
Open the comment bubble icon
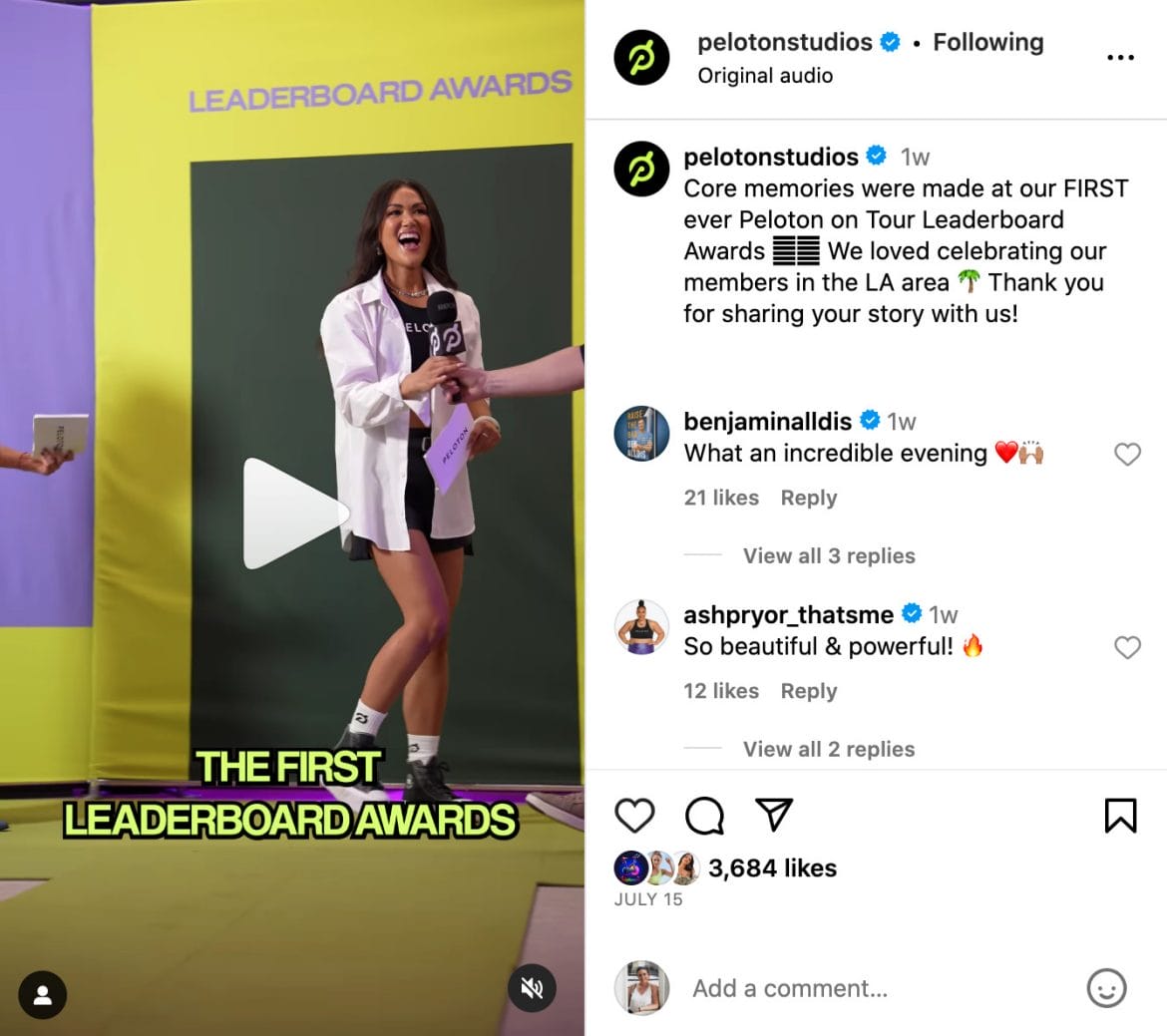click(704, 815)
